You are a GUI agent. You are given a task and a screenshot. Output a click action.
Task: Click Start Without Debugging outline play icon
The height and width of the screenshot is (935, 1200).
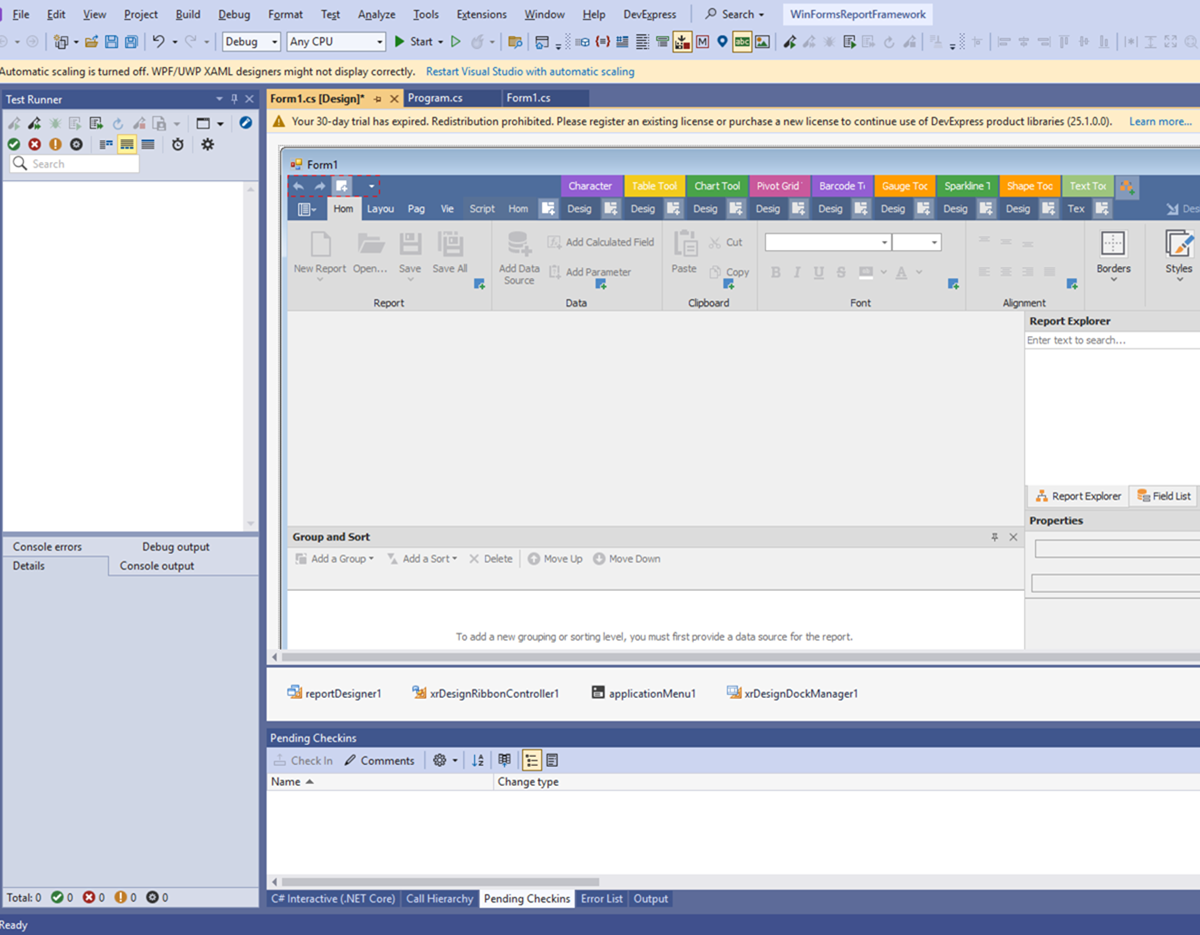[x=455, y=42]
